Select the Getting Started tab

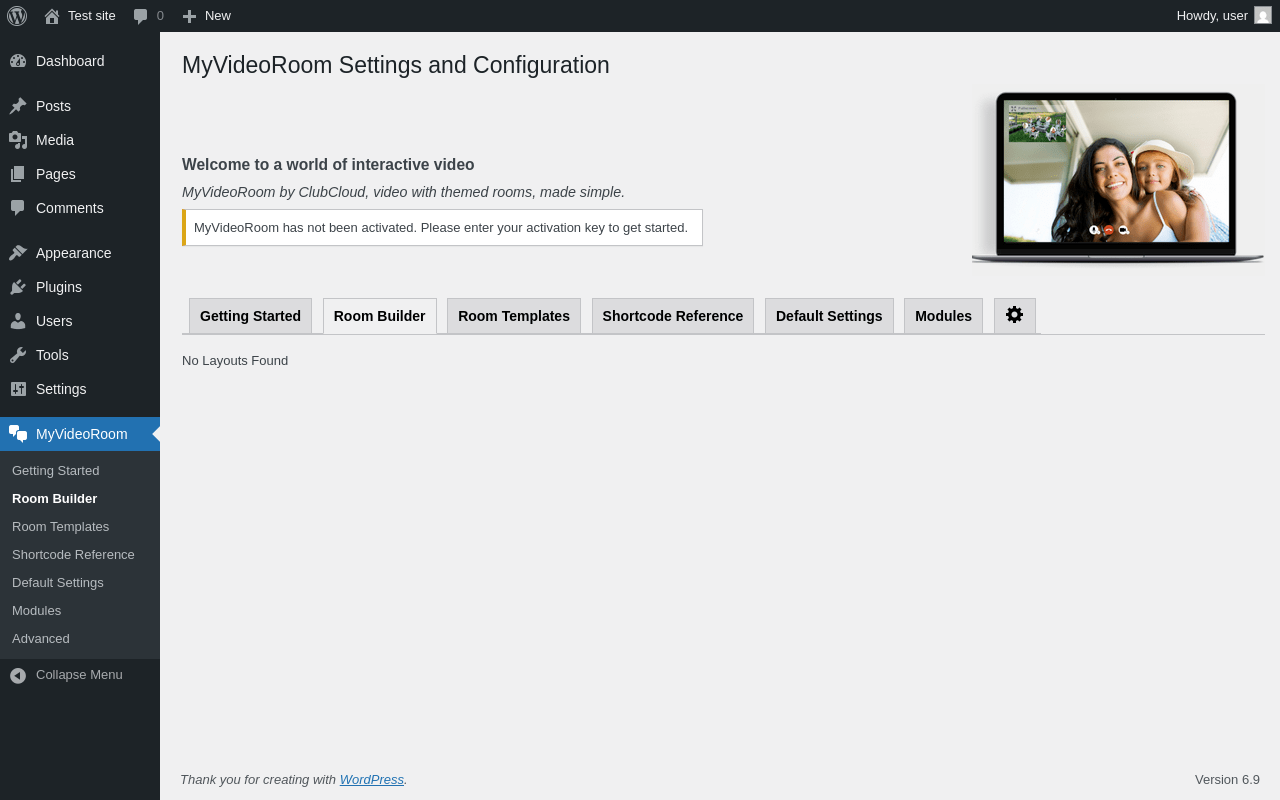[250, 316]
